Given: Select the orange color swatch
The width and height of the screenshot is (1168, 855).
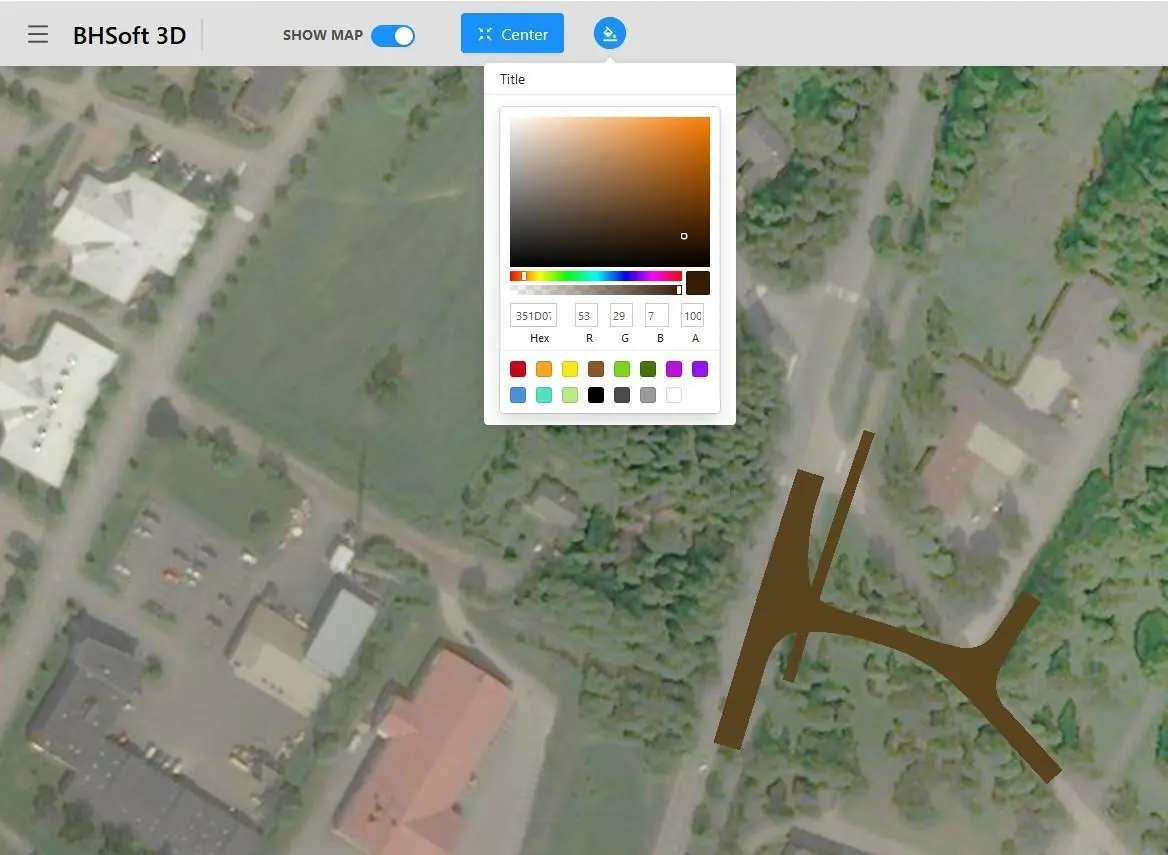Looking at the screenshot, I should (544, 369).
